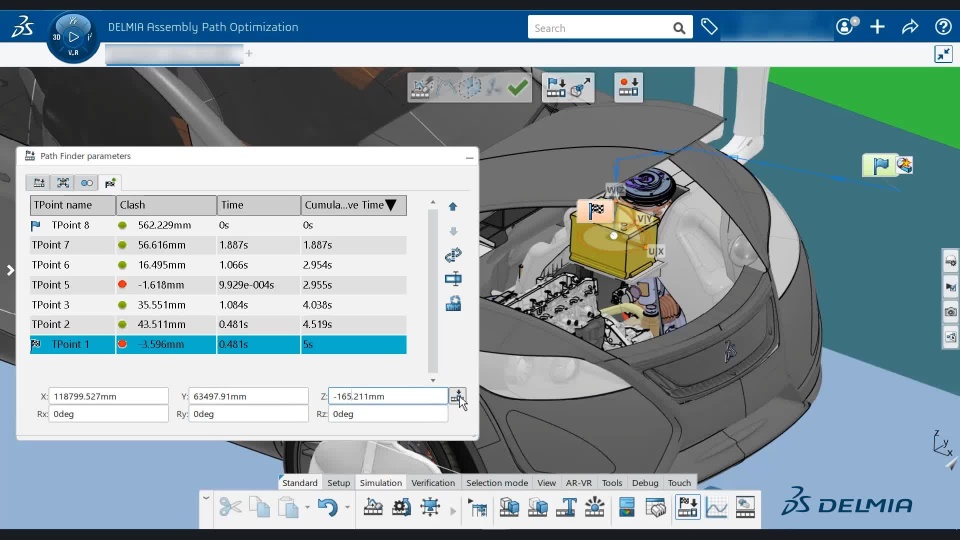Click the compute path lightning icon
The height and width of the screenshot is (540, 960).
tap(421, 88)
